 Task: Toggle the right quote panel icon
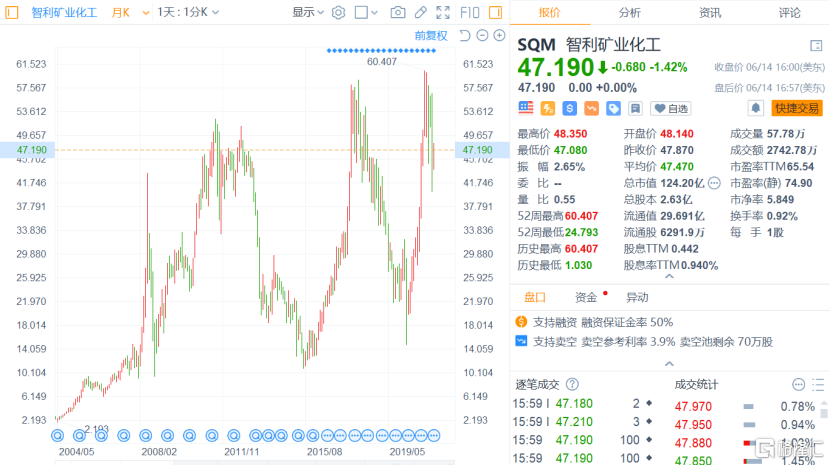pos(495,12)
